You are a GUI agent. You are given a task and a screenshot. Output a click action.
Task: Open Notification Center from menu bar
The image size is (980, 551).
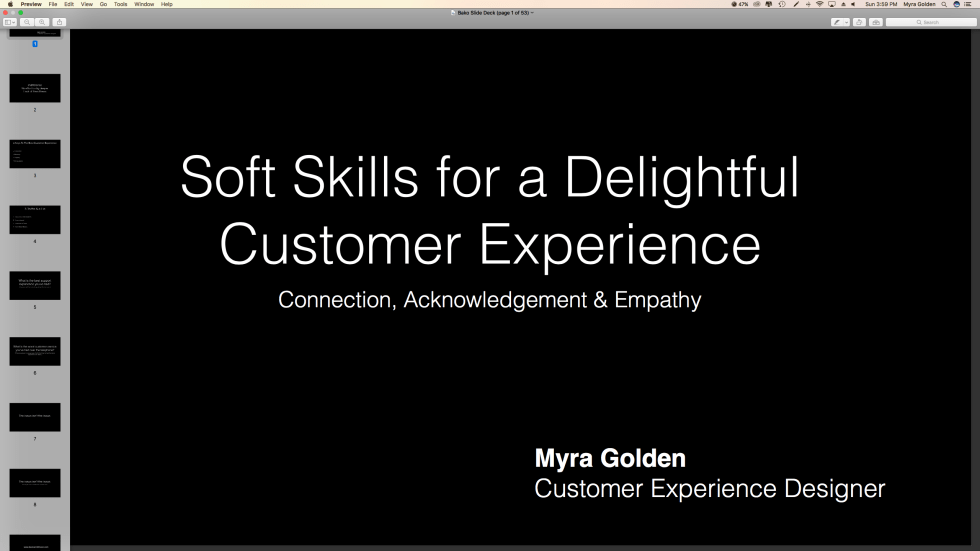pos(971,4)
